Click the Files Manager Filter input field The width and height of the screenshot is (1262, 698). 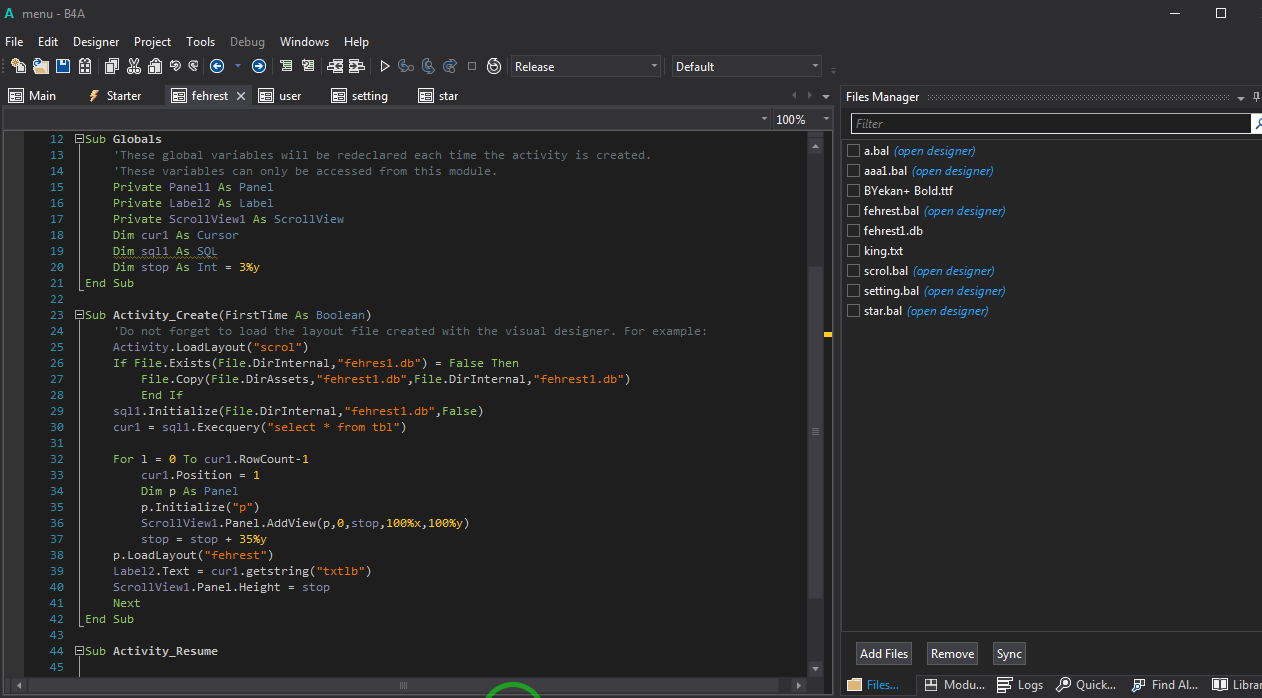[x=1050, y=124]
